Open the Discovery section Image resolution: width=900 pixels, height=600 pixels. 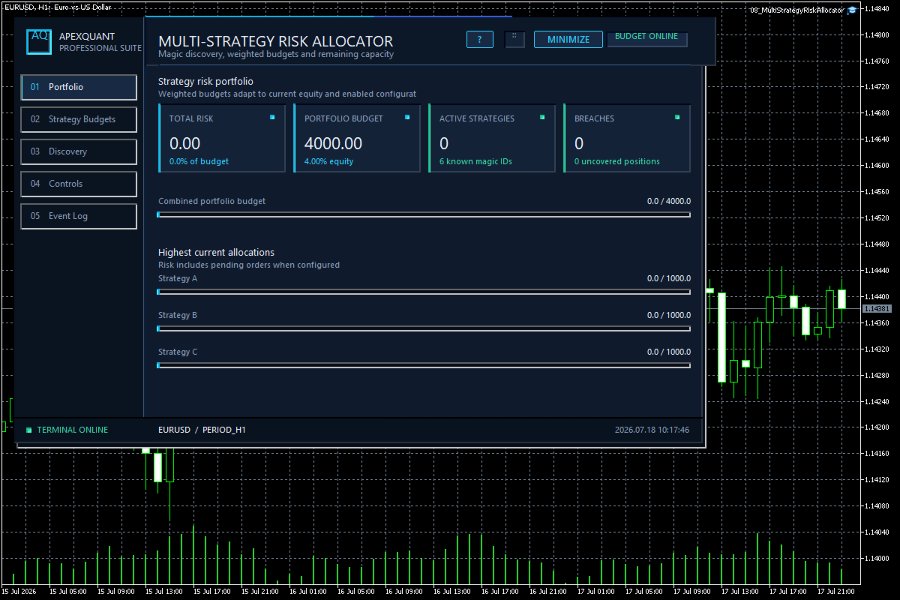pyautogui.click(x=79, y=152)
